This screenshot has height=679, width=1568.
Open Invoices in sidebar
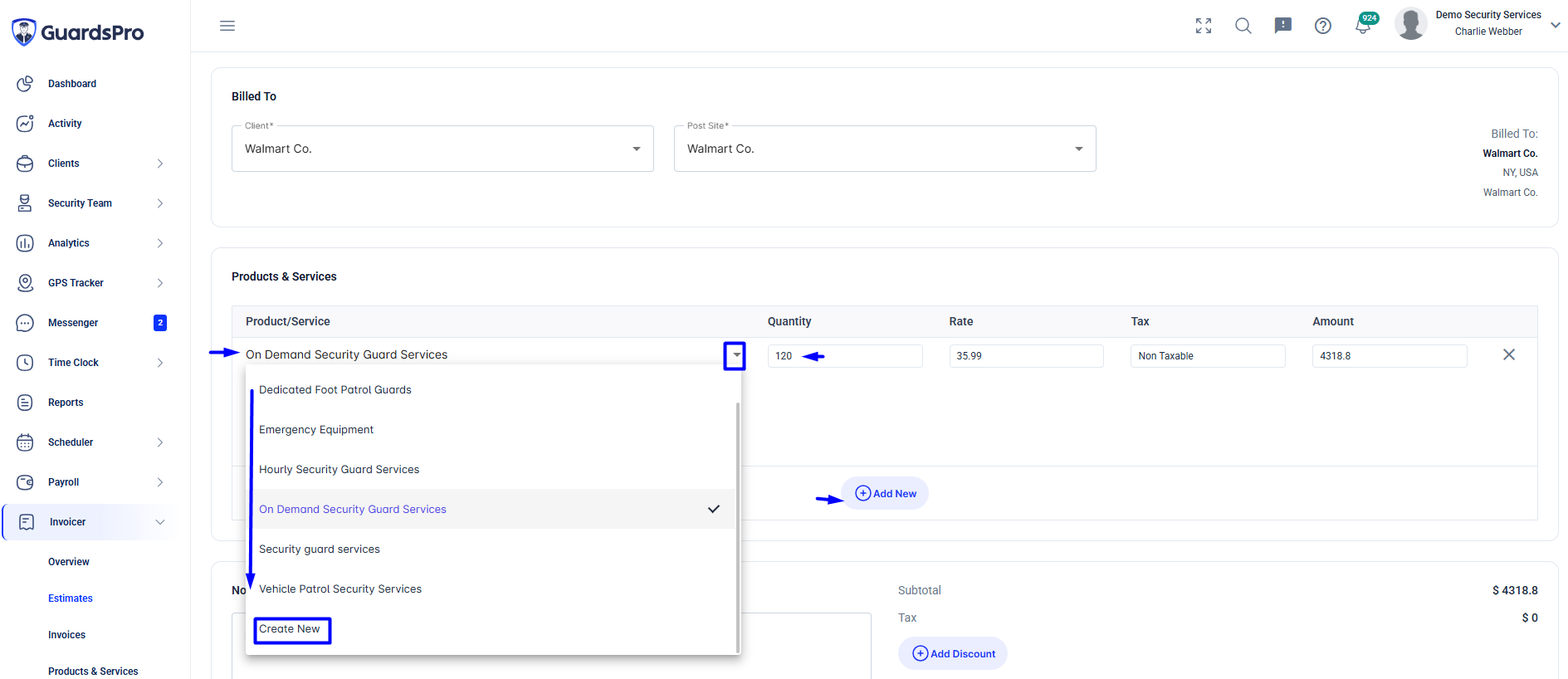click(66, 635)
